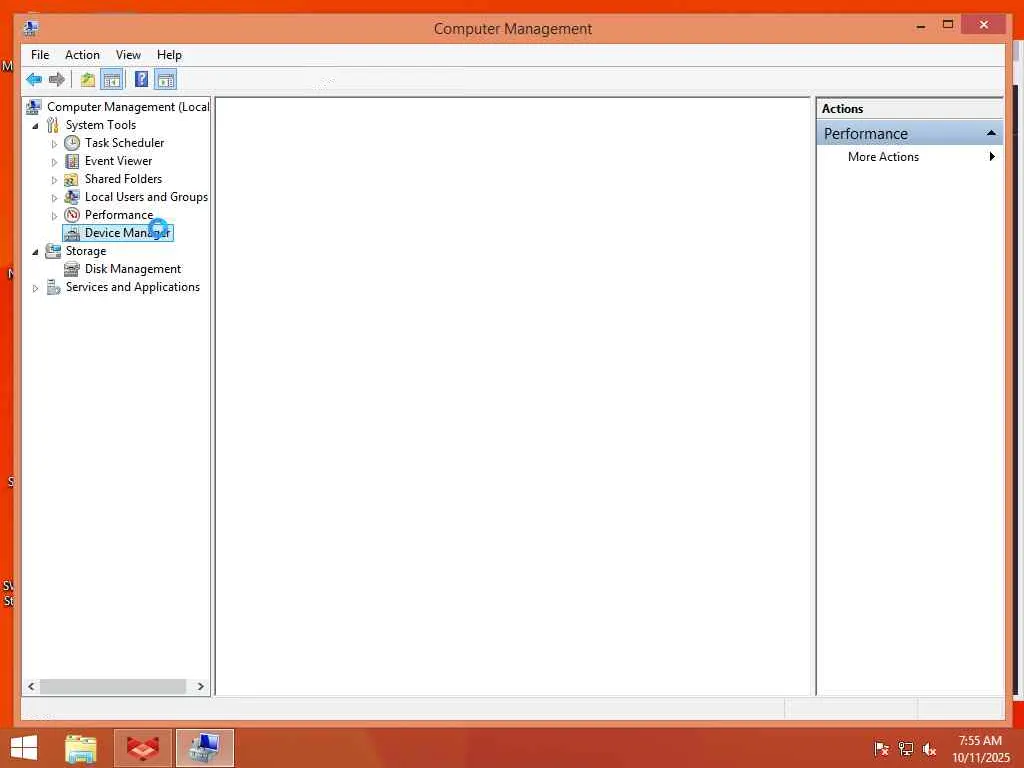The image size is (1024, 768).
Task: Click the Local Users and Groups icon
Action: tap(72, 197)
